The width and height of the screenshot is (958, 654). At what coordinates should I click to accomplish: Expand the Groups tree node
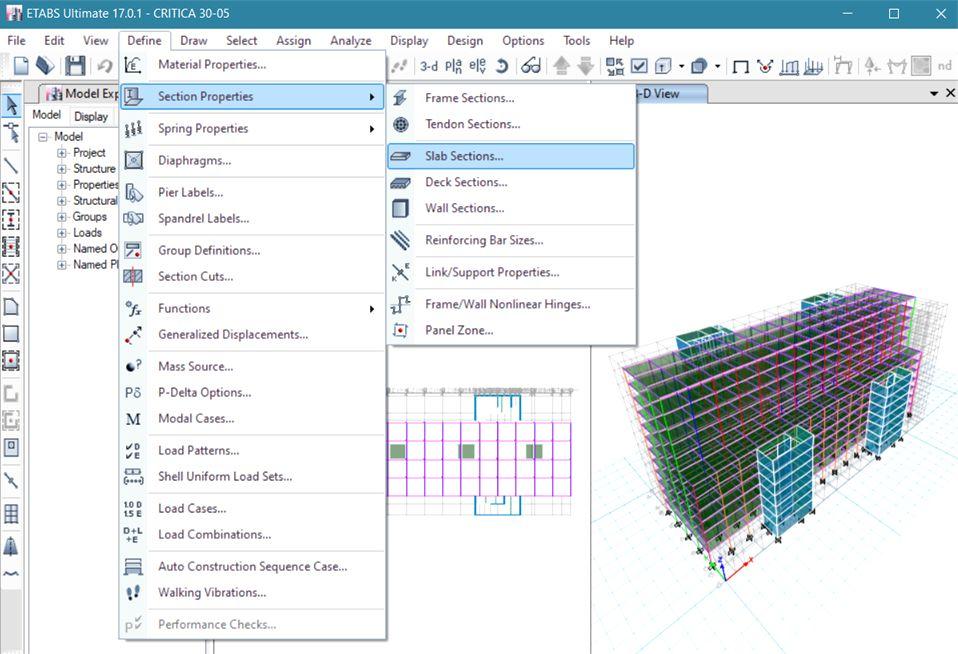(x=62, y=217)
